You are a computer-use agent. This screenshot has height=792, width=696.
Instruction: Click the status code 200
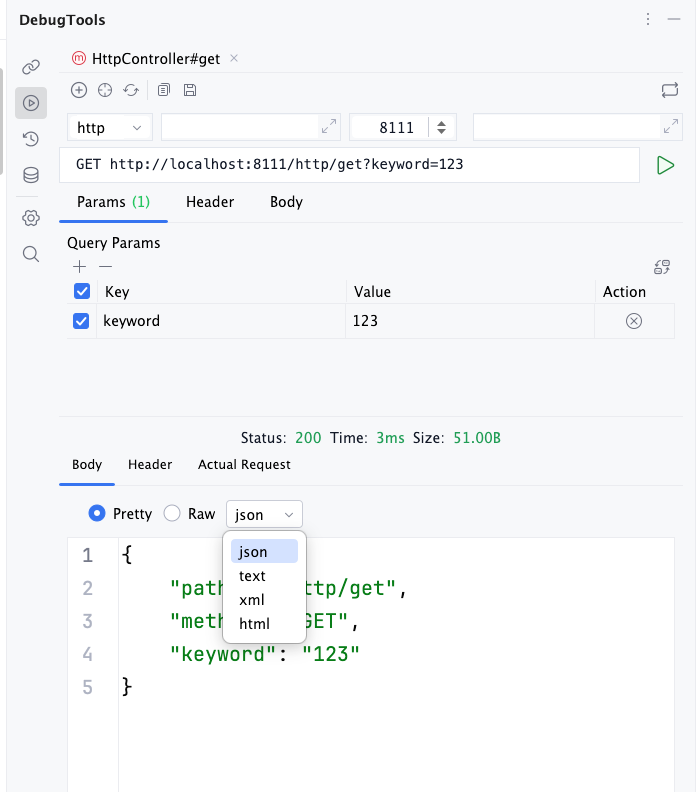click(308, 437)
